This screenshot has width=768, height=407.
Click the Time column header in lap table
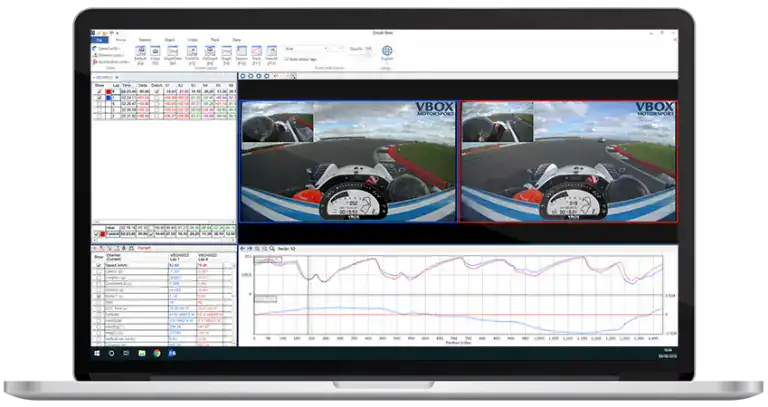(x=126, y=85)
